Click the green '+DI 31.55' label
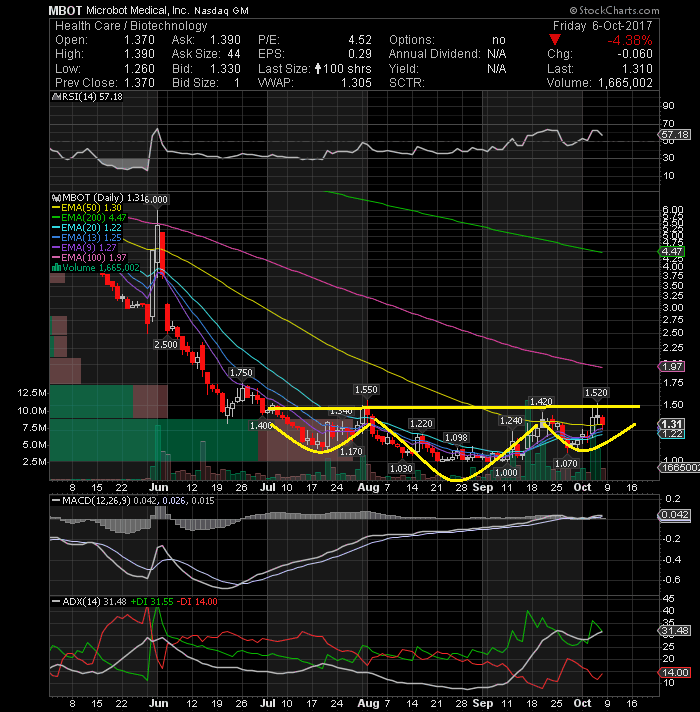Screen dimensions: 700x712 (152, 602)
